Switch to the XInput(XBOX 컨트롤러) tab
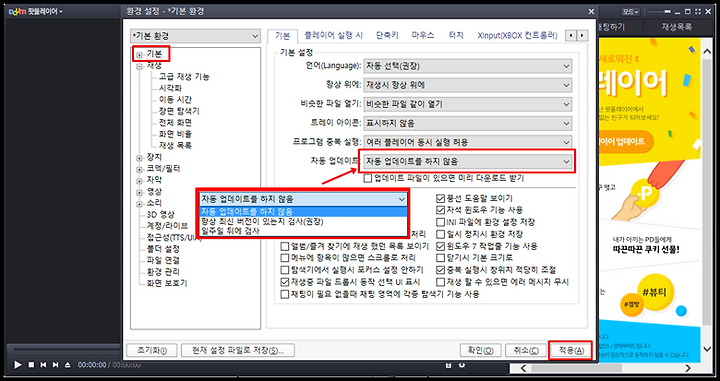 (x=517, y=35)
